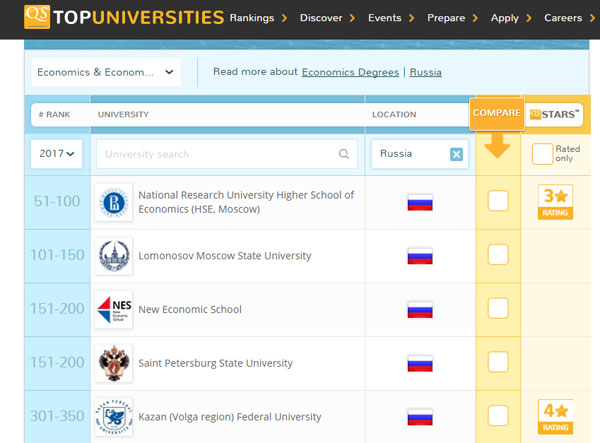This screenshot has width=600, height=443.
Task: Tick the compare checkbox for Kazan Federal University
Action: pyautogui.click(x=498, y=415)
